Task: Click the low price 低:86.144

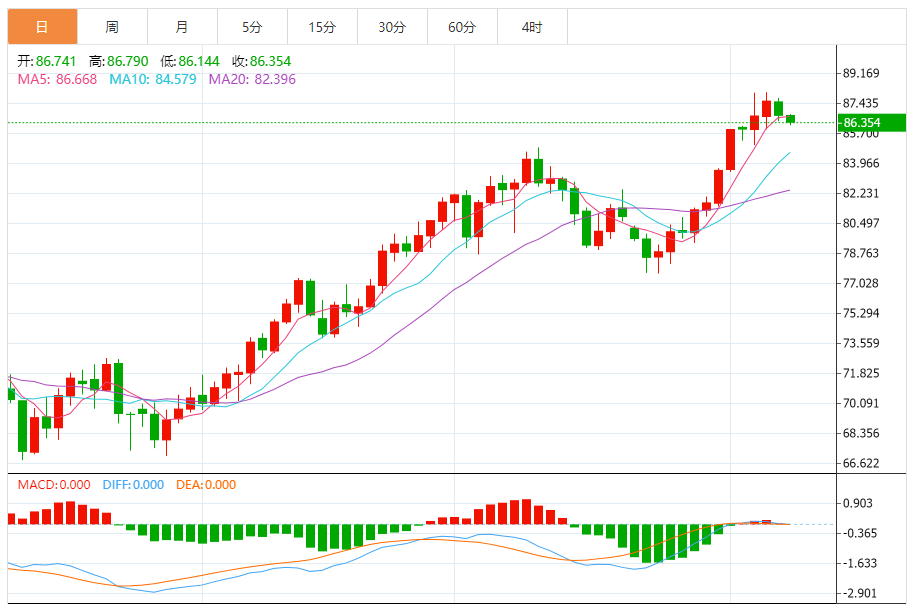Action: [x=190, y=61]
